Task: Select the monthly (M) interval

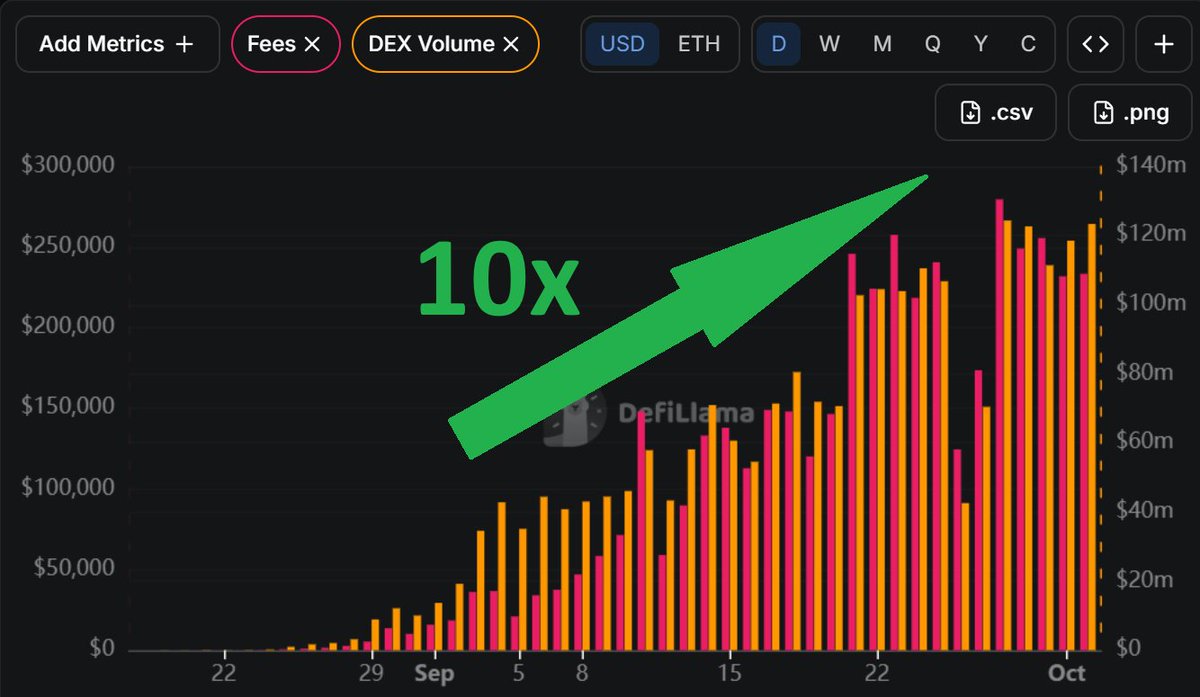Action: click(x=881, y=44)
